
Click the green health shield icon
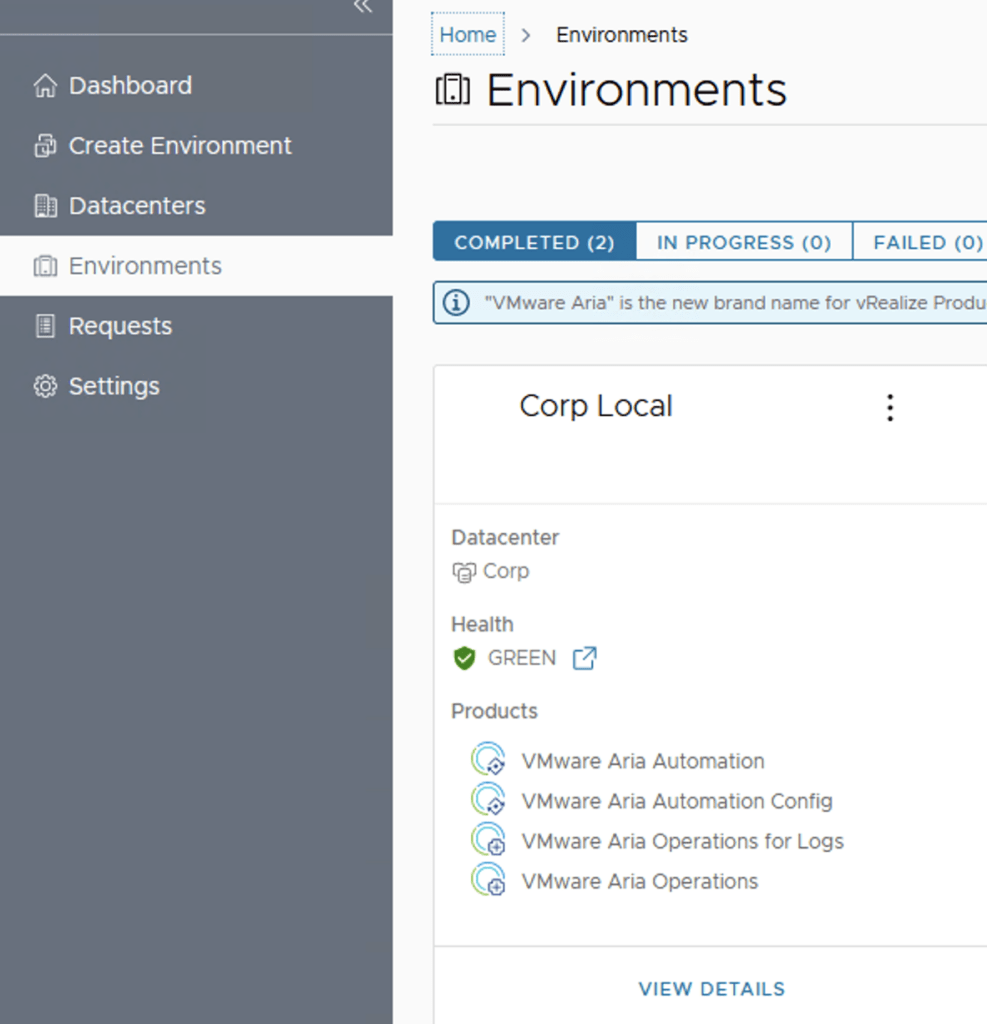pyautogui.click(x=464, y=658)
